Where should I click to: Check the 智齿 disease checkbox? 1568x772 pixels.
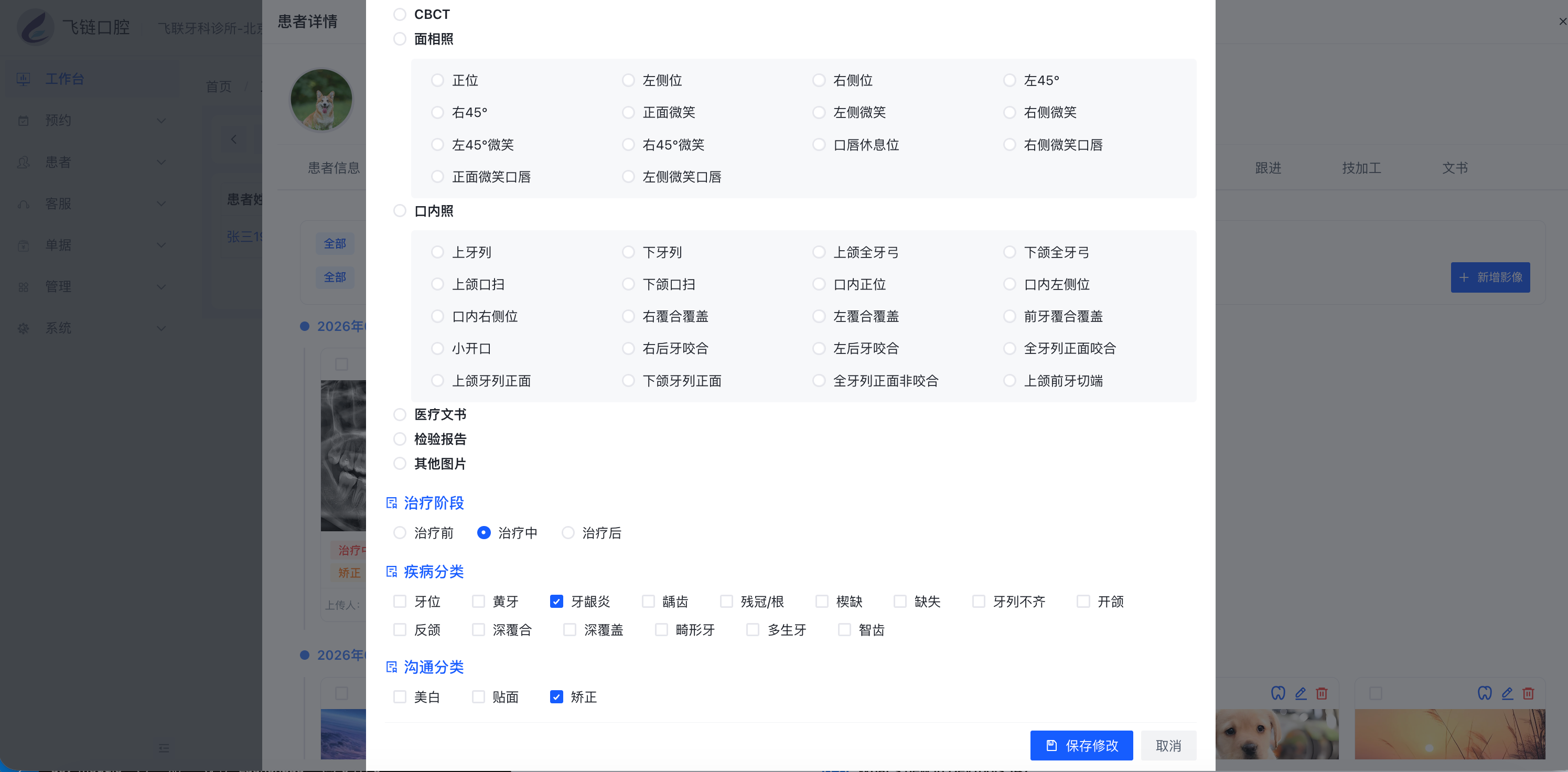[844, 629]
